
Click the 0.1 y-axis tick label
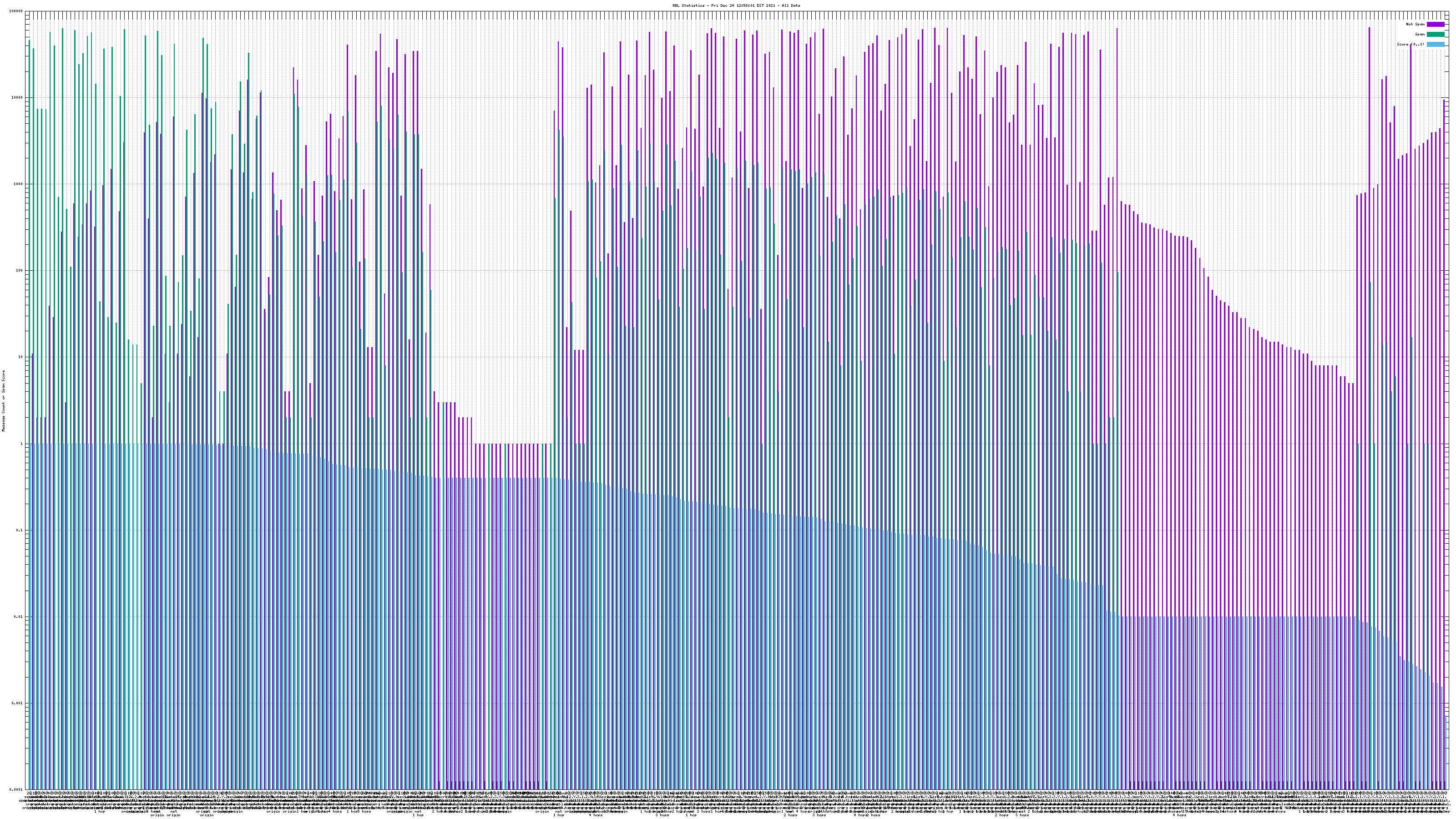[x=20, y=530]
